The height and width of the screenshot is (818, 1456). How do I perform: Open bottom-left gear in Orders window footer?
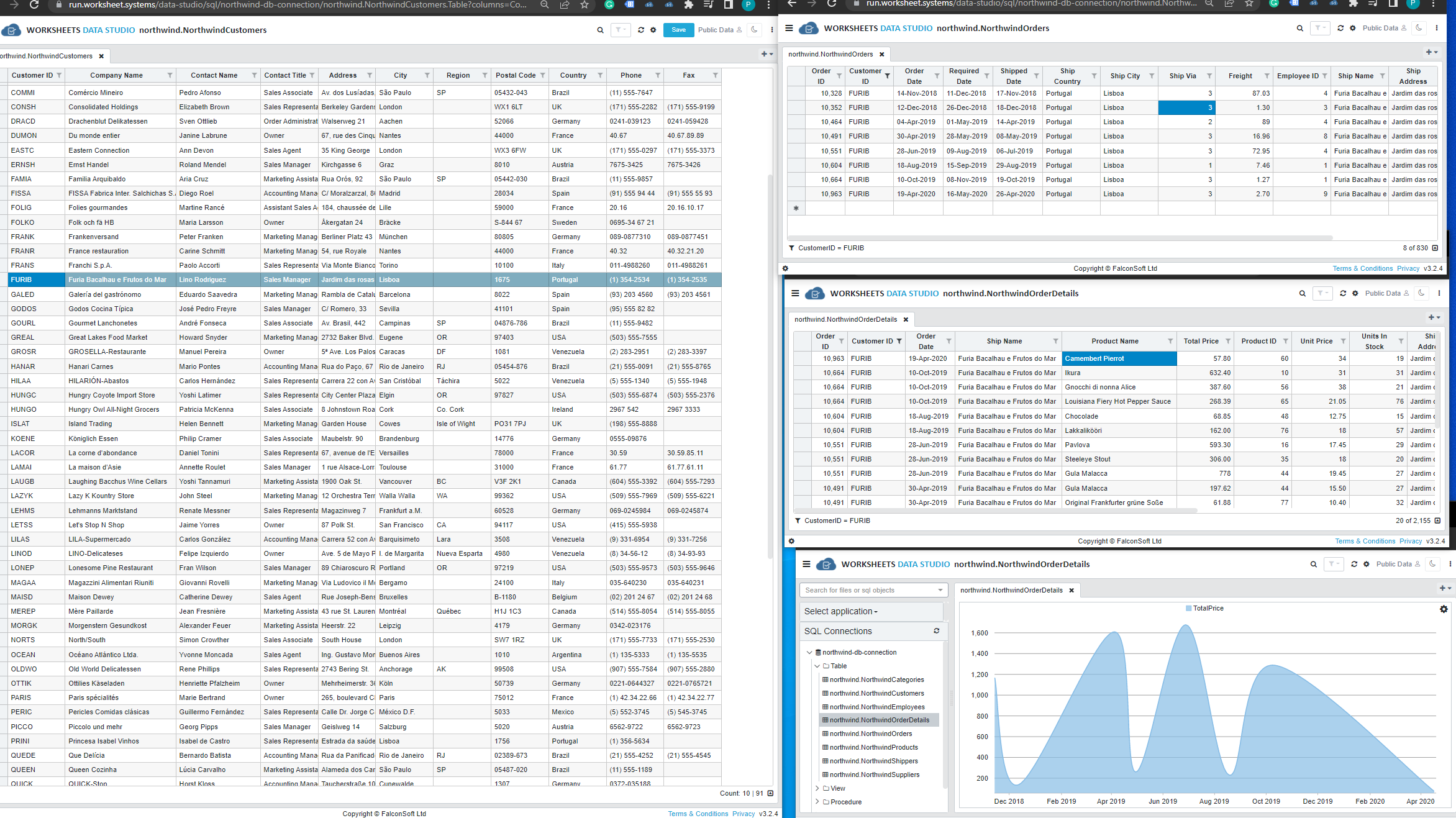785,269
